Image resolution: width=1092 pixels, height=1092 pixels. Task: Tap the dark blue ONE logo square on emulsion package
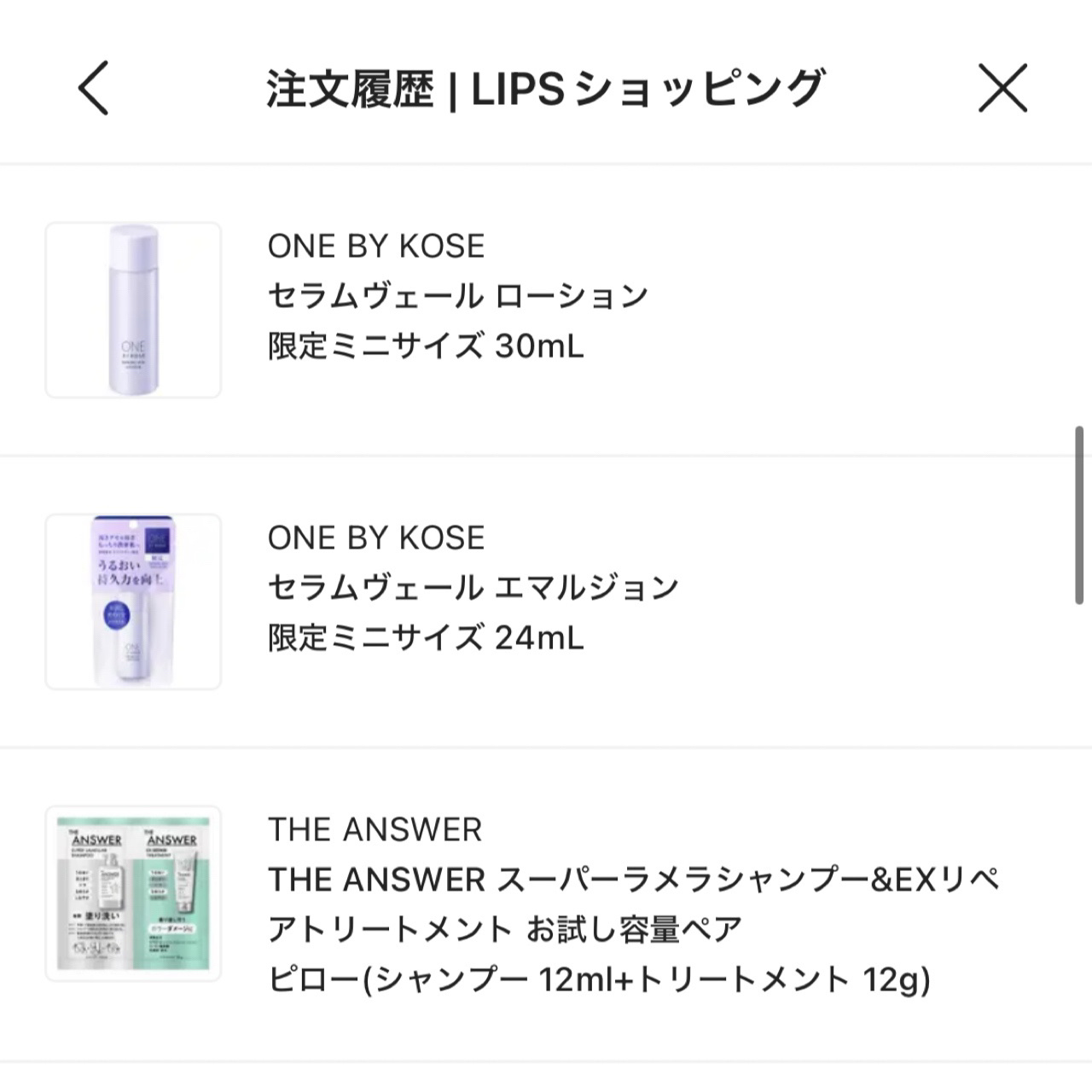coord(157,543)
